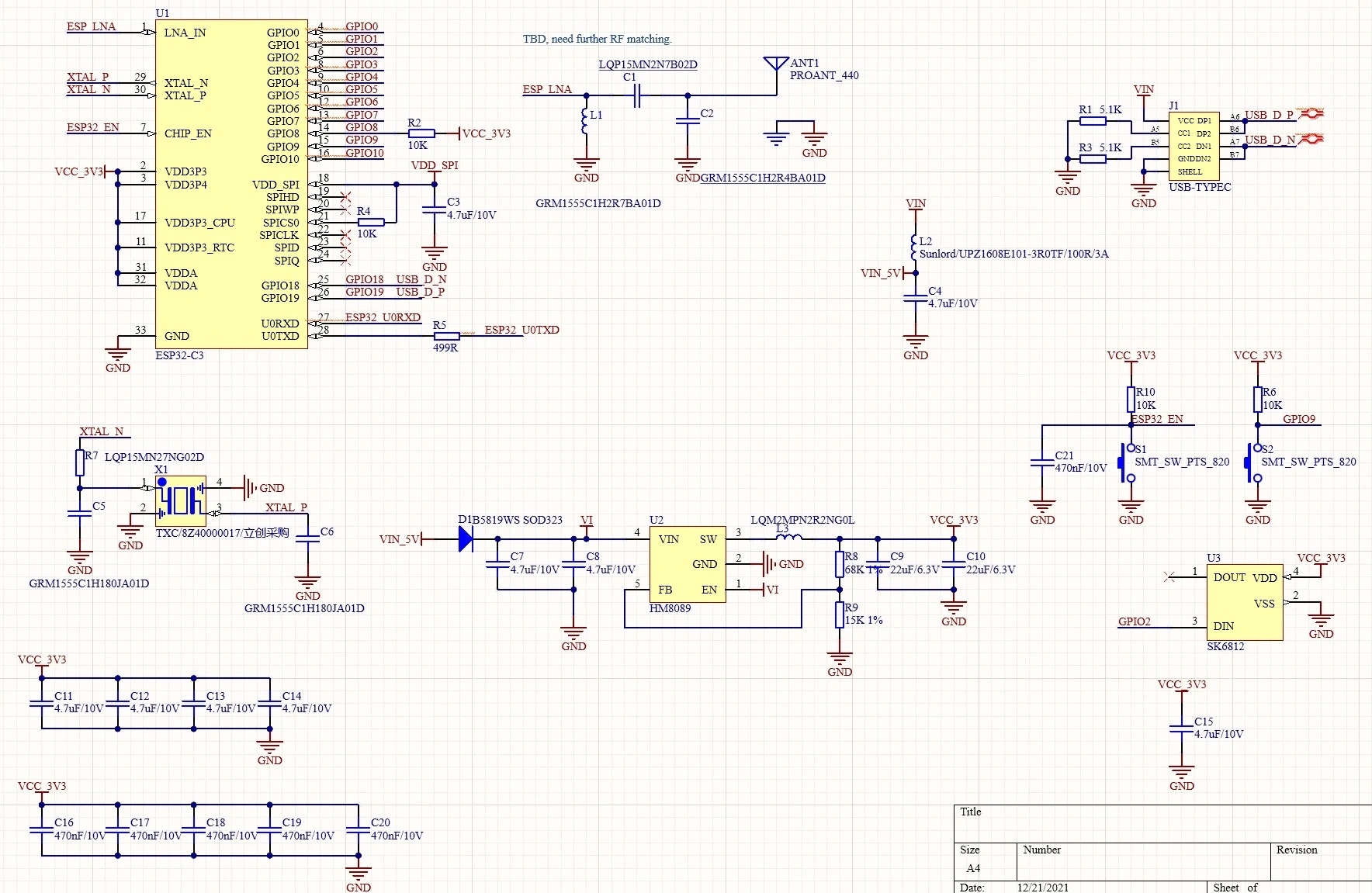This screenshot has height=893, width=1372.
Task: Select the TBD RF matching note text
Action: (597, 39)
